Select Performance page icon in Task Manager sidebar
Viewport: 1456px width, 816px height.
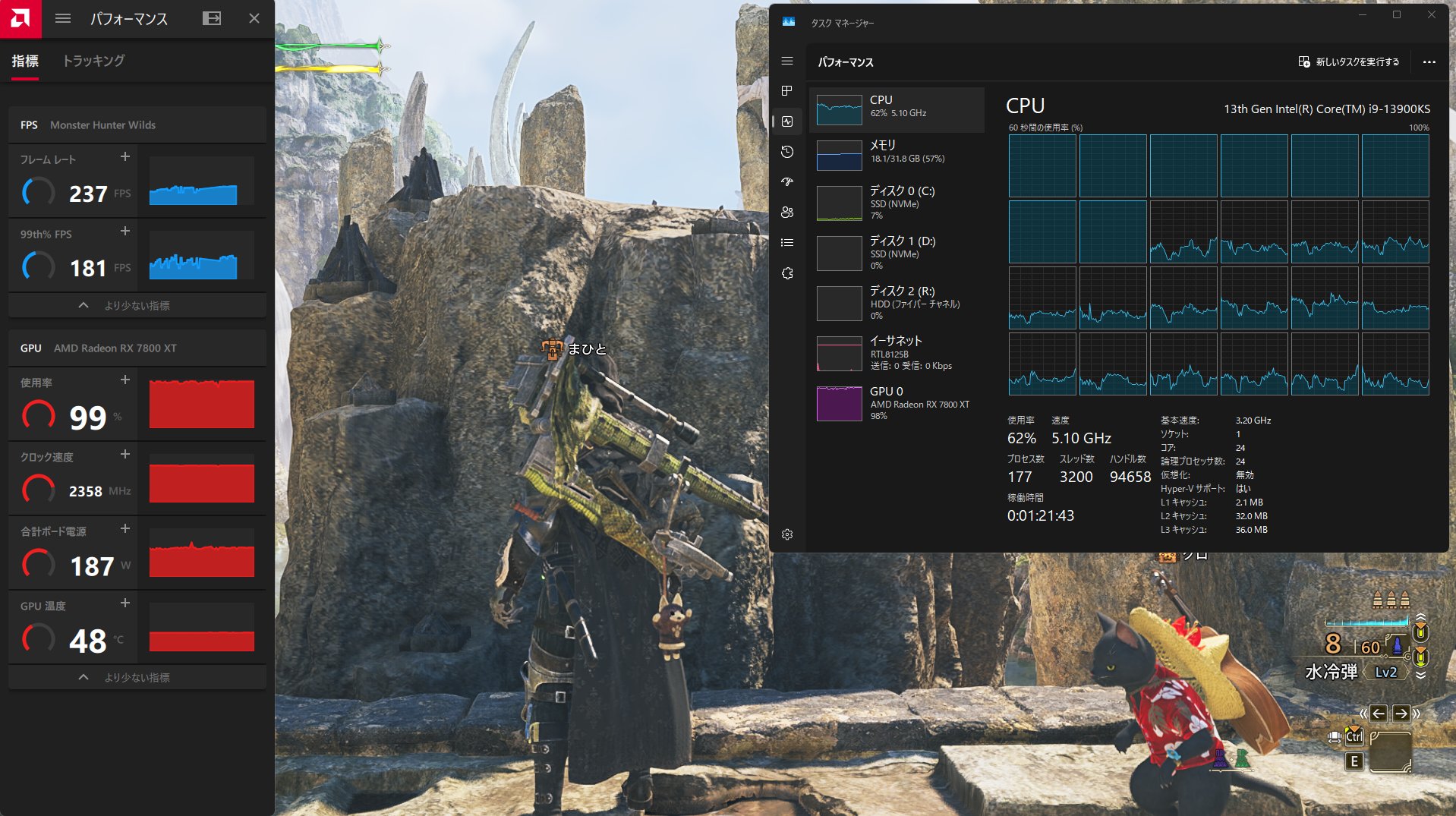pyautogui.click(x=787, y=121)
